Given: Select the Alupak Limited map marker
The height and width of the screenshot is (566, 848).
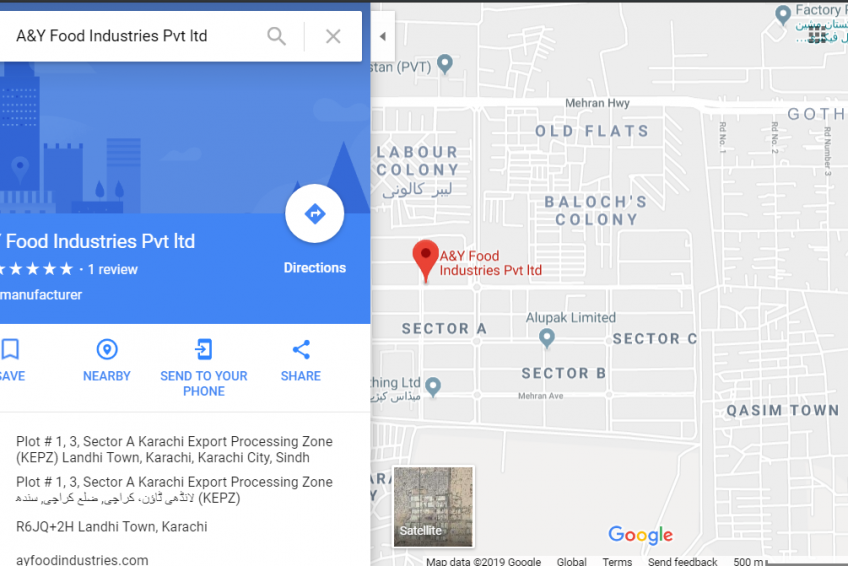Looking at the screenshot, I should (x=547, y=338).
